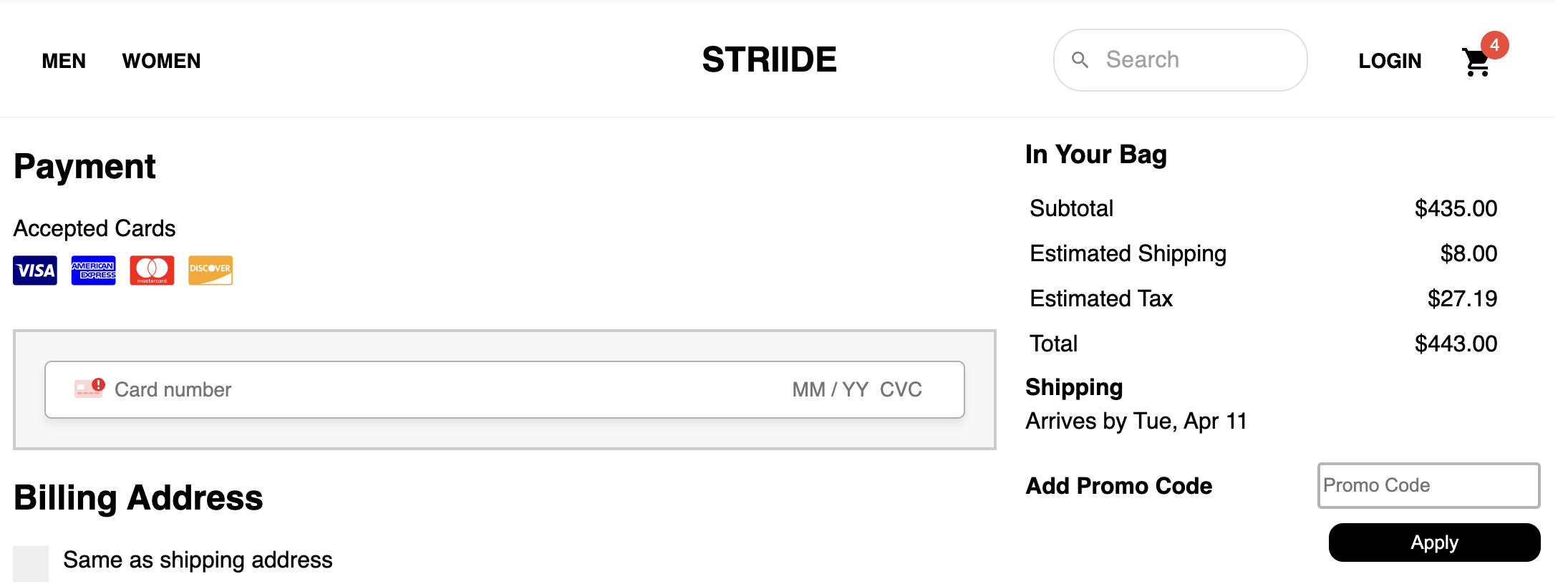Click the Discover card icon
This screenshot has height=584, width=1568.
click(x=210, y=271)
